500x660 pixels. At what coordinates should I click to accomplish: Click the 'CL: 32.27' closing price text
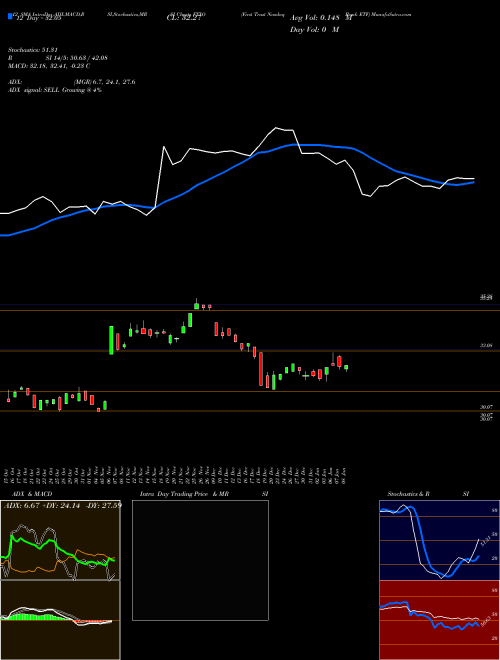pyautogui.click(x=185, y=18)
